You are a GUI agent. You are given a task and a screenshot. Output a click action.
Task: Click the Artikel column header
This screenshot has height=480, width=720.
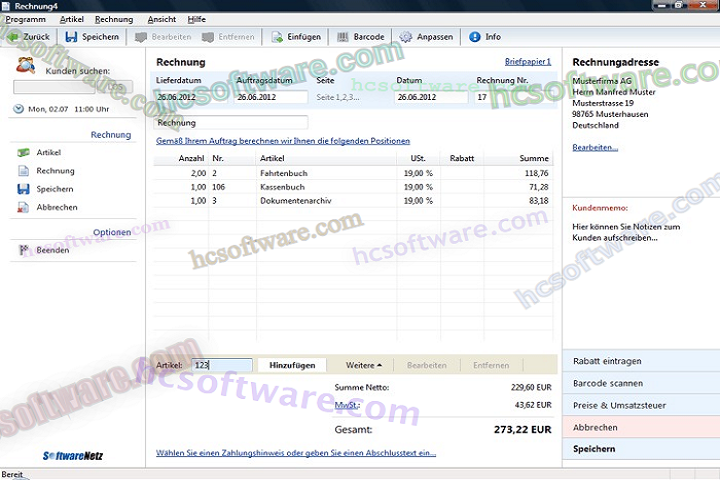click(326, 158)
